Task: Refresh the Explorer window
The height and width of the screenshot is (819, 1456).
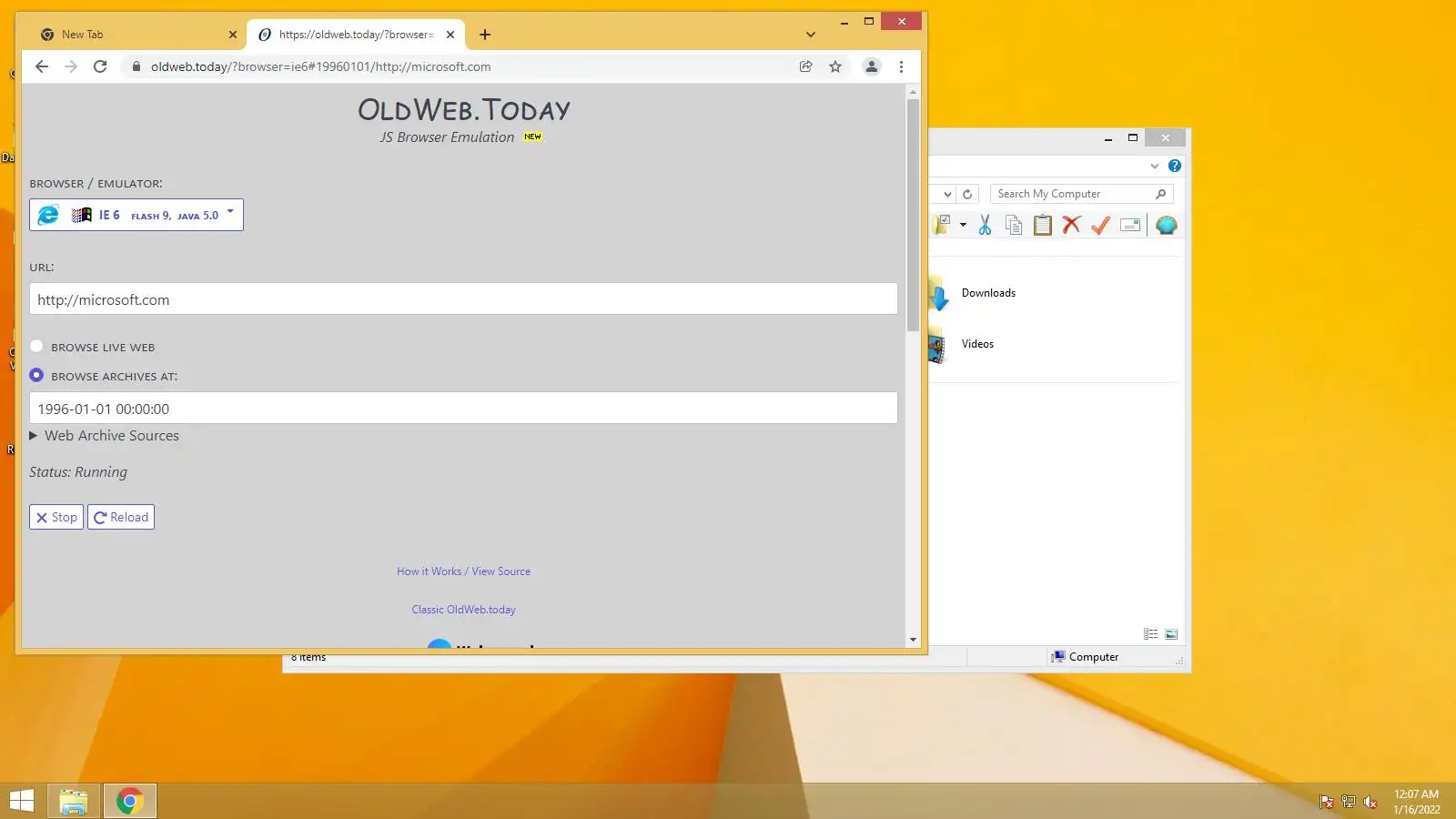Action: point(967,194)
